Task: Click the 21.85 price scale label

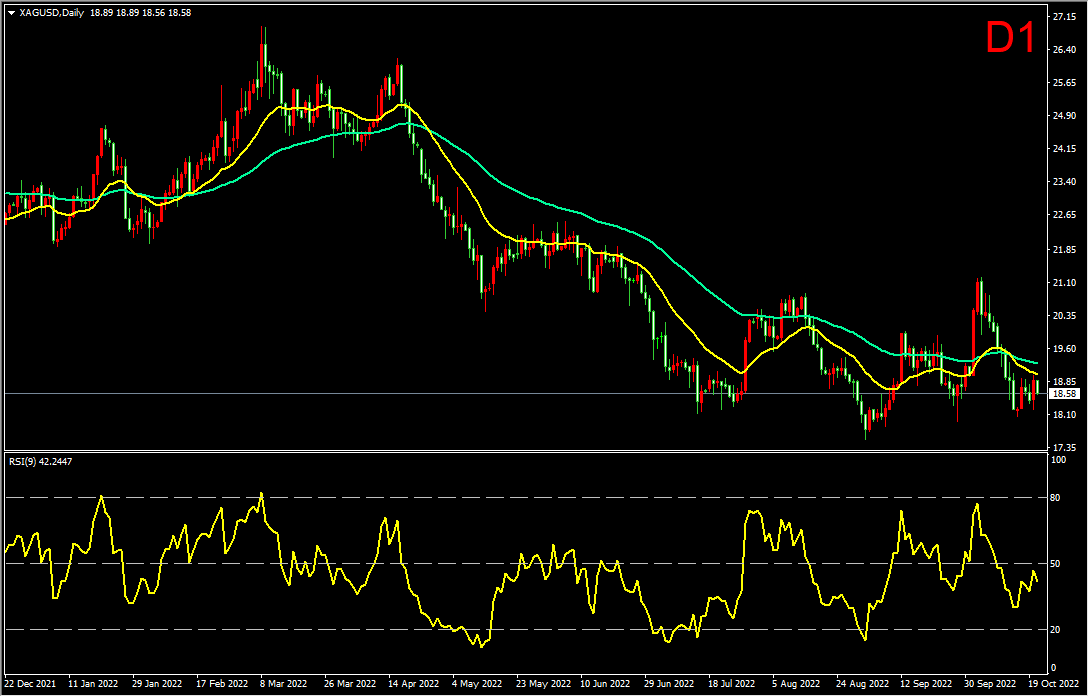Action: pyautogui.click(x=1065, y=249)
